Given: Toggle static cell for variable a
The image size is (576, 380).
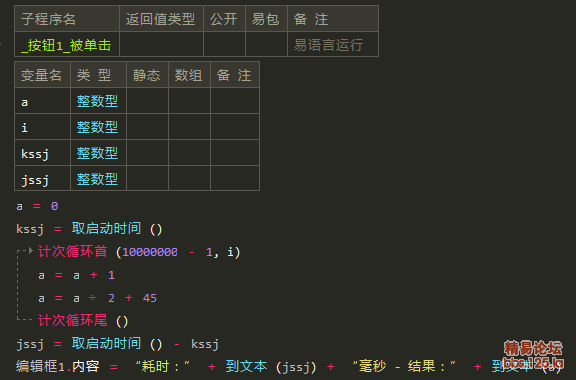Looking at the screenshot, I should coord(147,101).
